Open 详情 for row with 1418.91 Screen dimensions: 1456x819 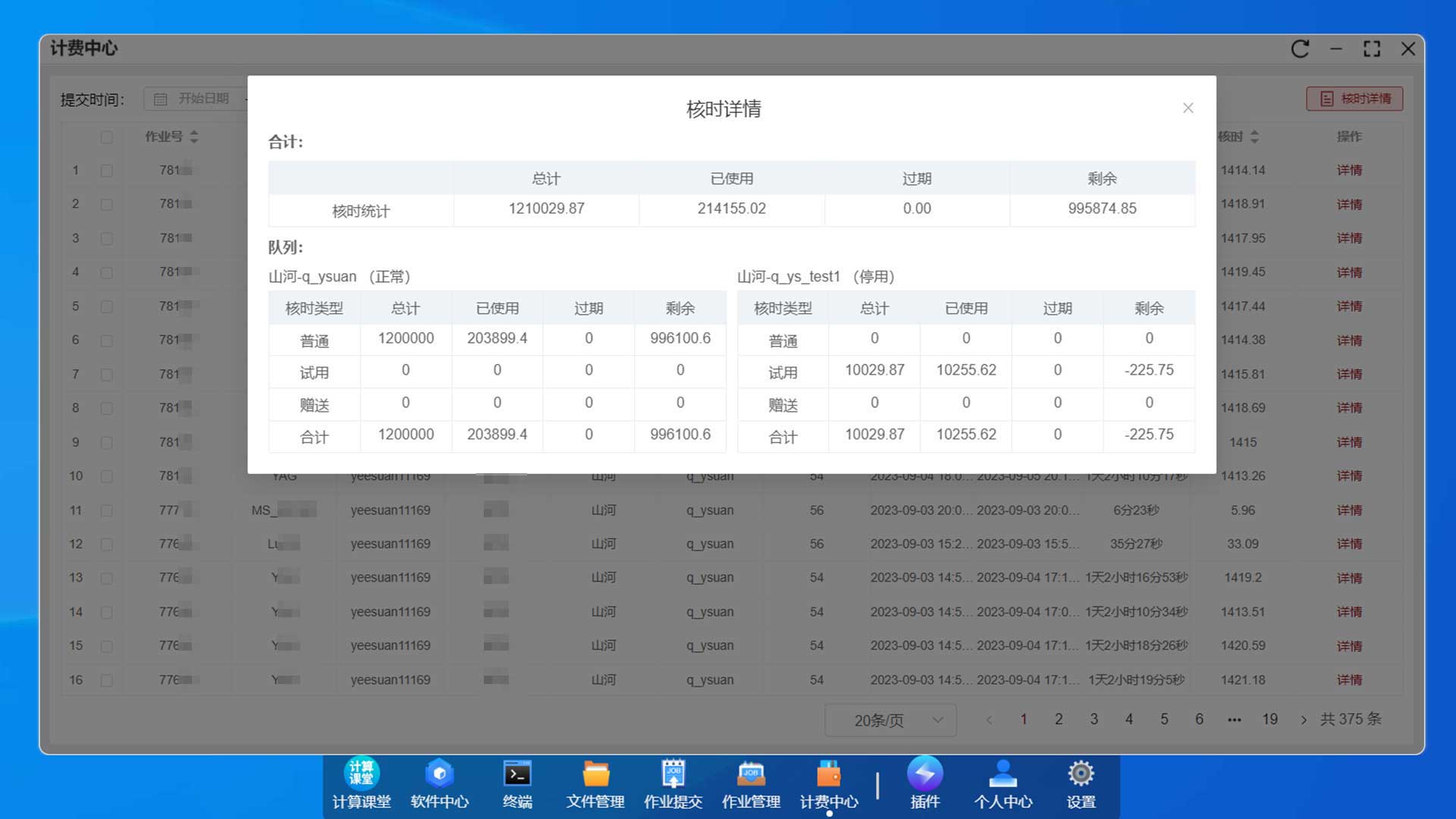click(x=1349, y=204)
